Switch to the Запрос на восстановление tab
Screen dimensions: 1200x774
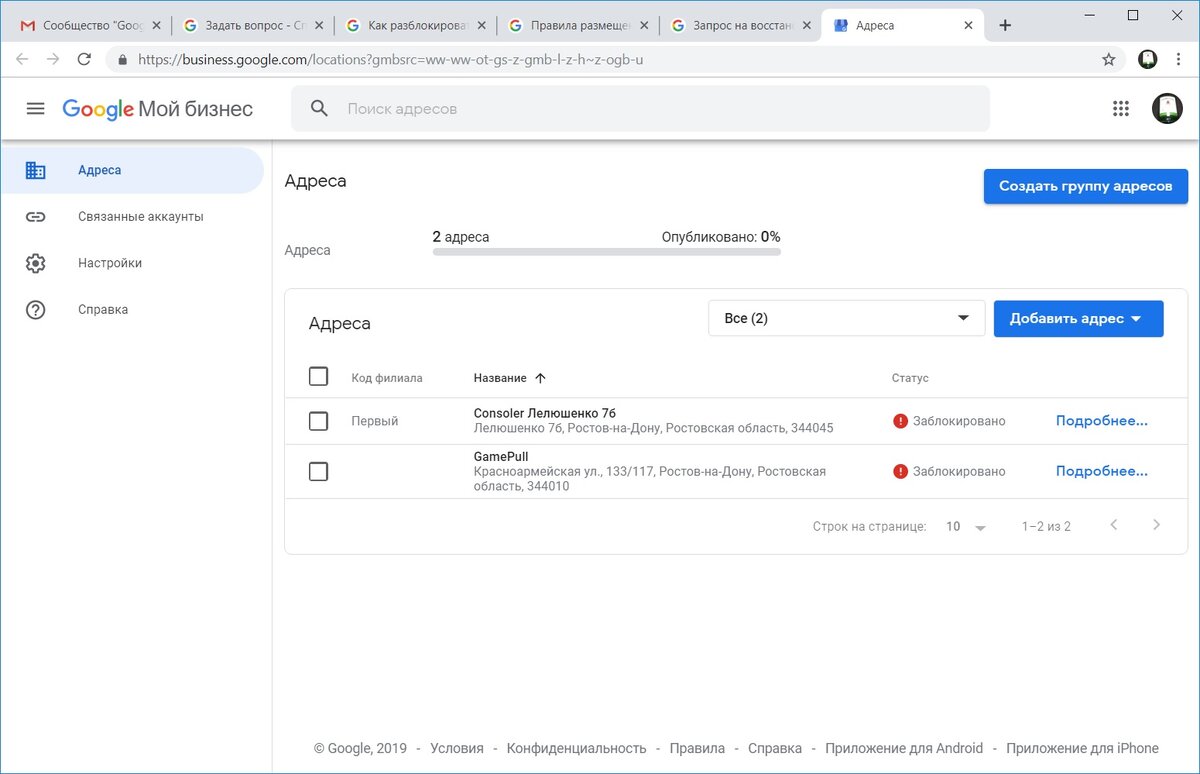(x=743, y=25)
